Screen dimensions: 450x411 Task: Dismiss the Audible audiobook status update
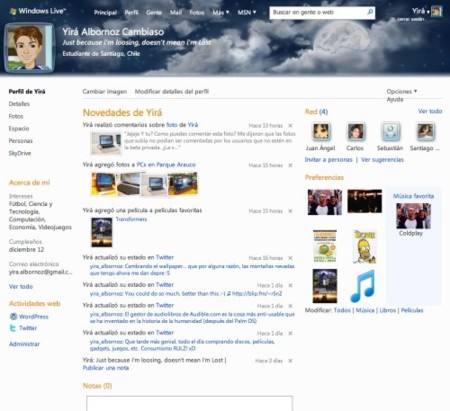tap(290, 306)
